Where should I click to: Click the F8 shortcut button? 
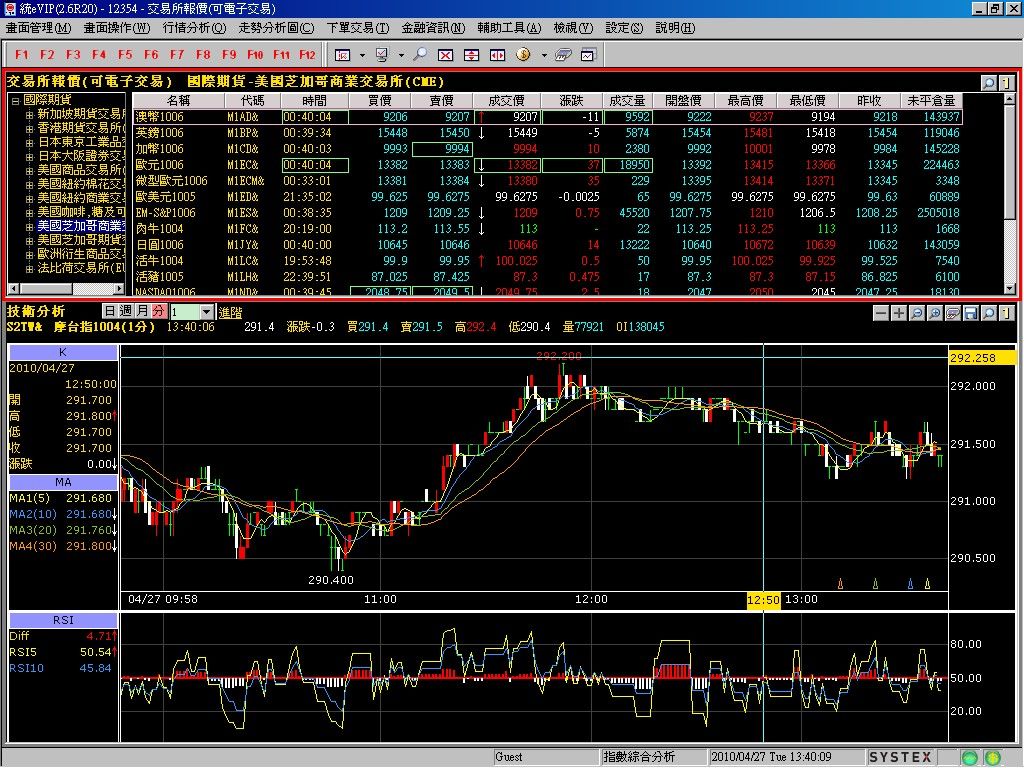[x=203, y=55]
